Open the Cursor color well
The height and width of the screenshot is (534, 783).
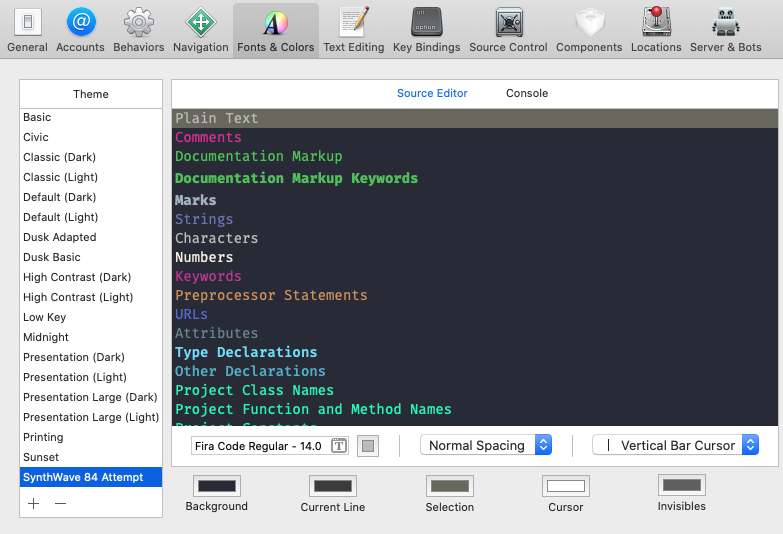click(566, 486)
